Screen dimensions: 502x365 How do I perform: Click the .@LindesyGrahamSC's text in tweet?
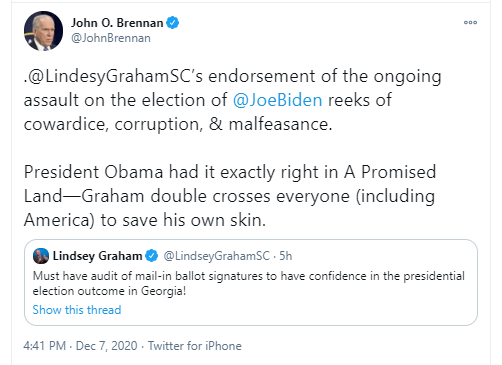(x=113, y=76)
